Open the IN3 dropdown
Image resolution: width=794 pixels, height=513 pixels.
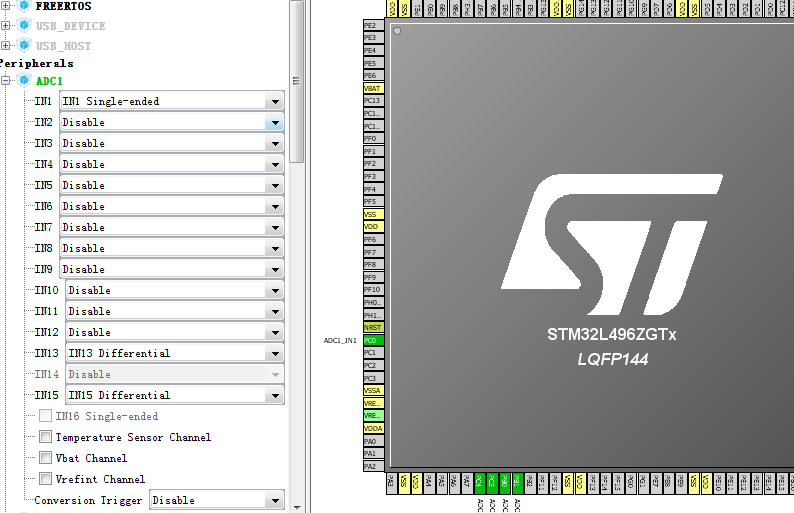172,143
